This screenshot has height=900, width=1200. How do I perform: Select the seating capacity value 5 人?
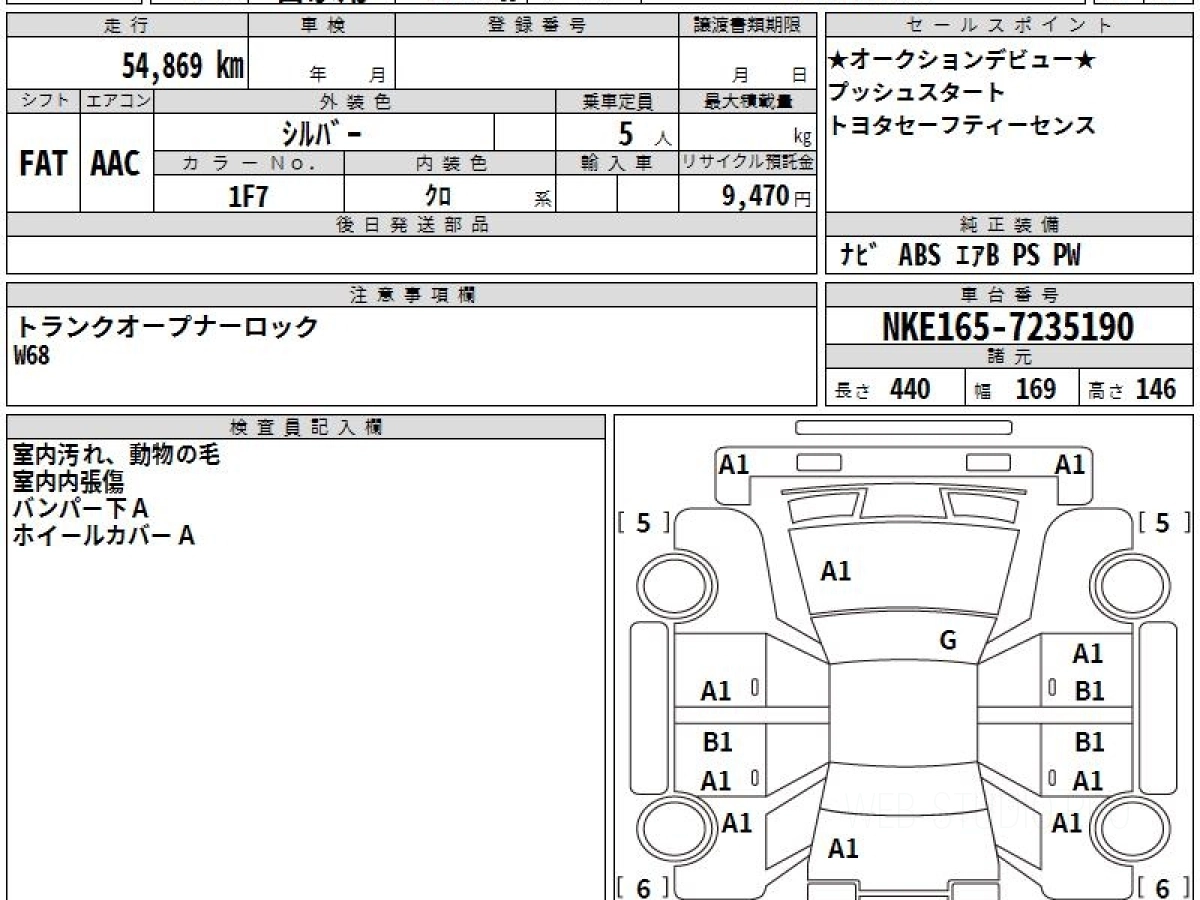[644, 133]
